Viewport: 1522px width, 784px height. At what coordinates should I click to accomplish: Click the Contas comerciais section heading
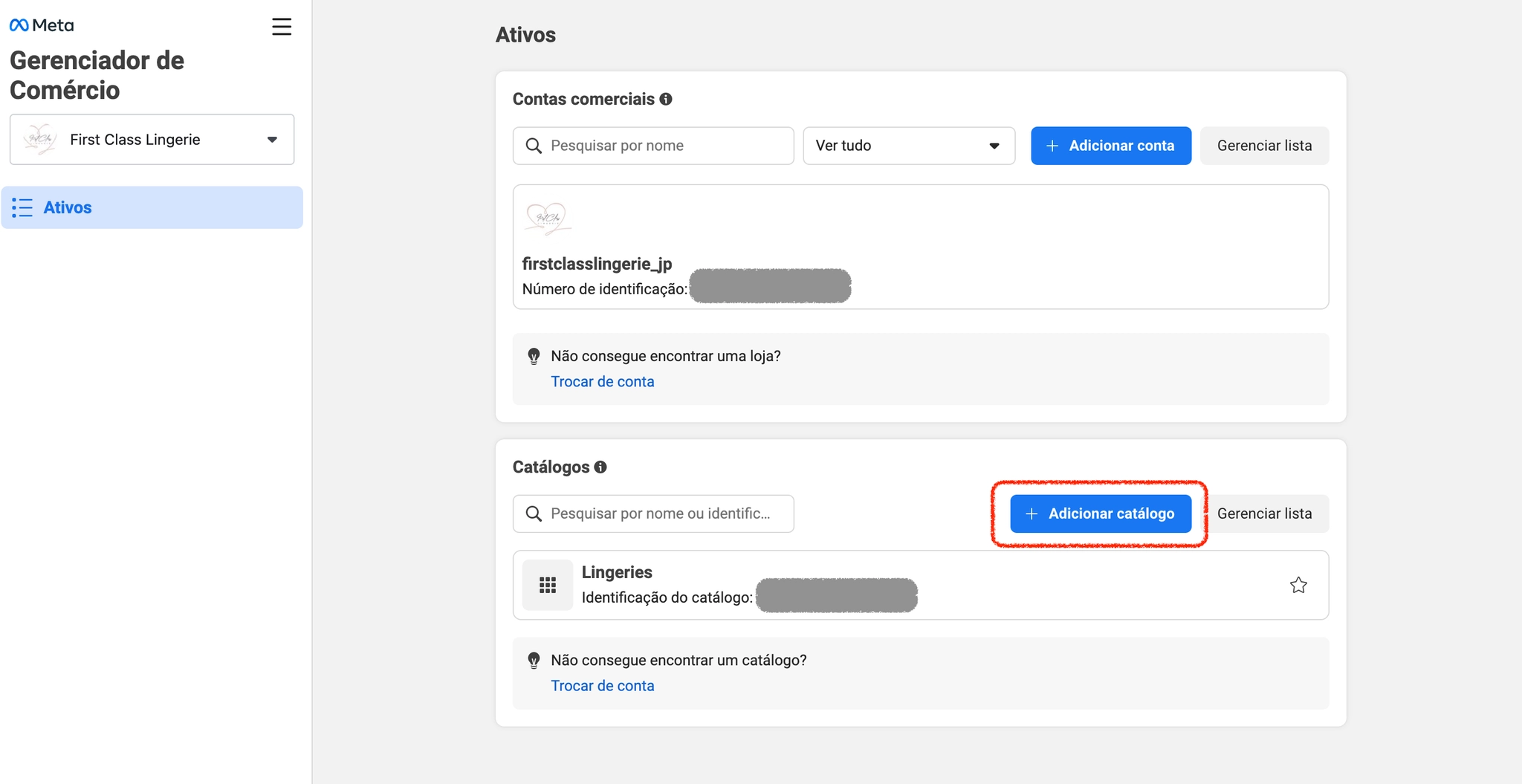tap(583, 99)
